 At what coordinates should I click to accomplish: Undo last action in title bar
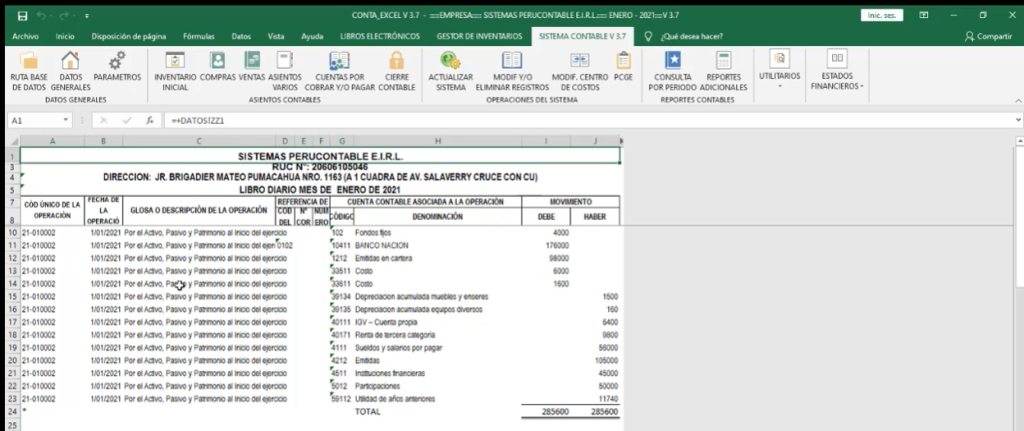coord(42,15)
